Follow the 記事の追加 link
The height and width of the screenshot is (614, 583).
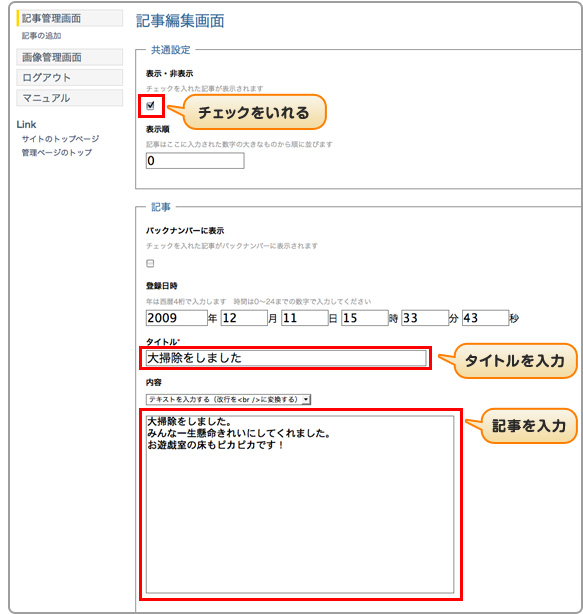[x=42, y=36]
